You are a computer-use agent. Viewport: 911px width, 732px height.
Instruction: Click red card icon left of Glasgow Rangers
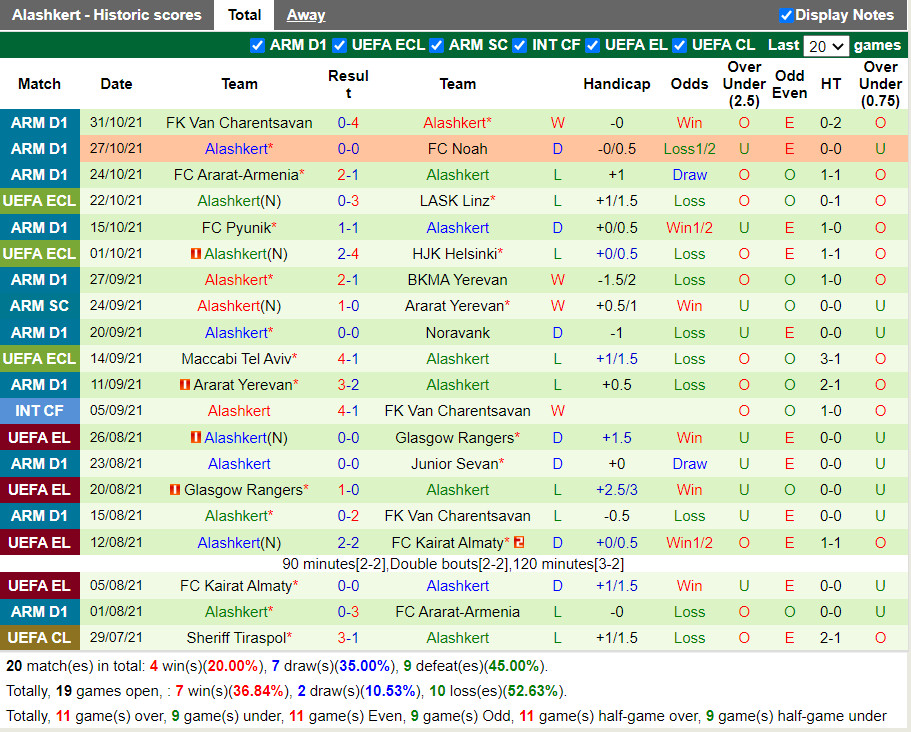point(175,490)
